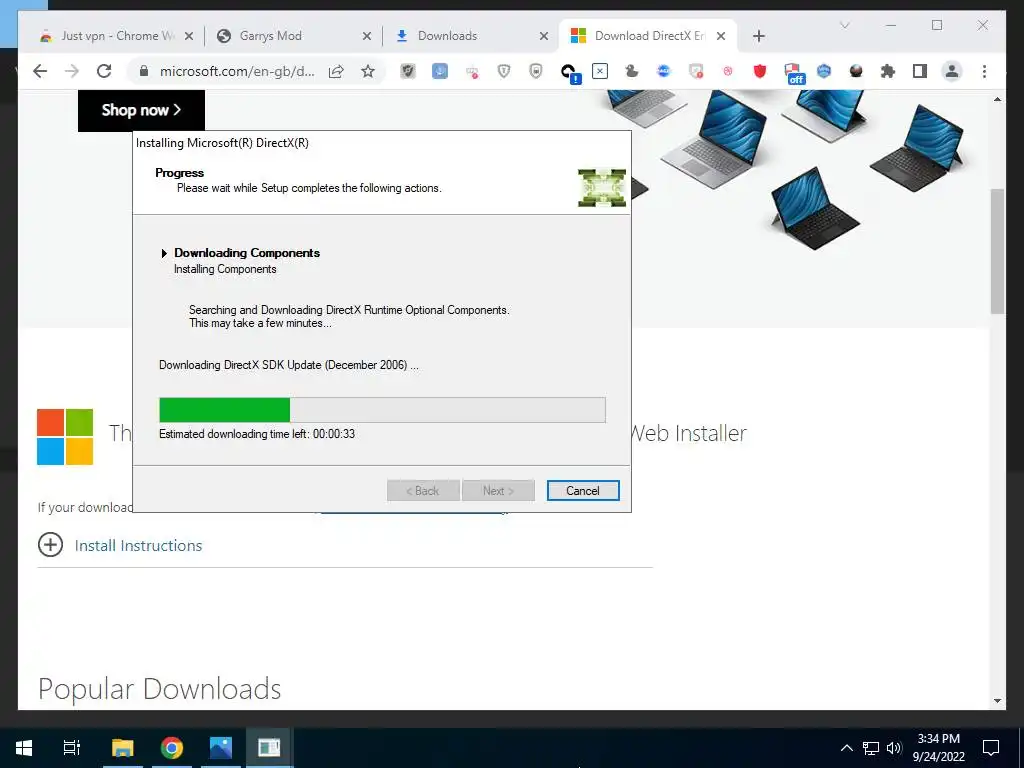This screenshot has width=1024, height=768.
Task: Share this page from address bar
Action: click(x=336, y=71)
